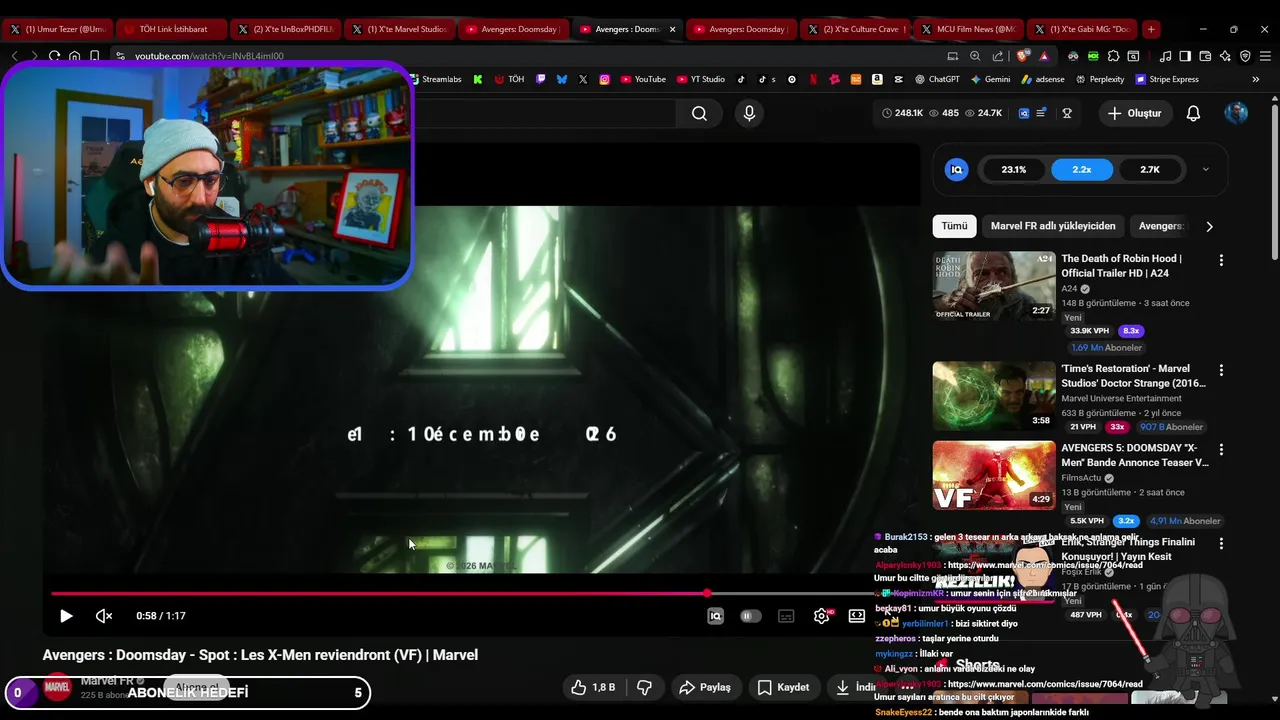Click the vidIQ round logo icon
The width and height of the screenshot is (1280, 720).
957,169
